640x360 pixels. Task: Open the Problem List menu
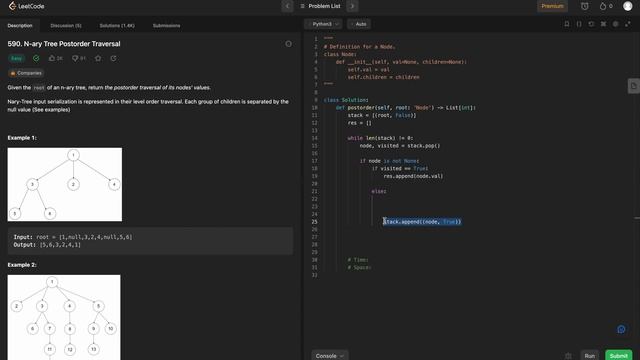coord(320,6)
